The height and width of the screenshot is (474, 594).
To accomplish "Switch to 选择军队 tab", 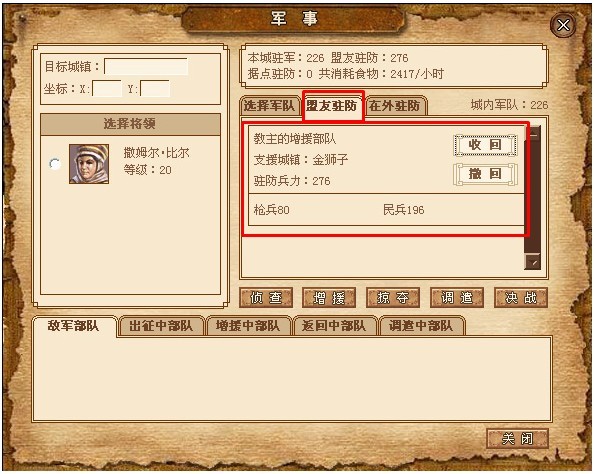I will [x=270, y=106].
